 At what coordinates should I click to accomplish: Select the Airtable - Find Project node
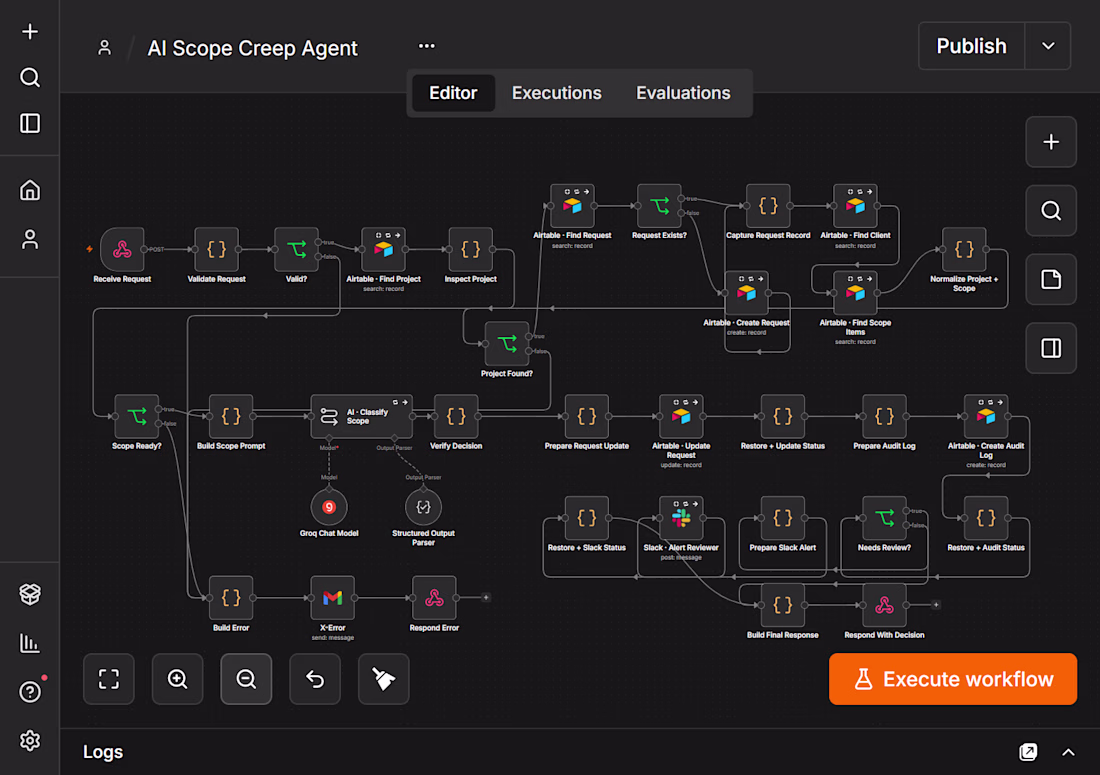pos(383,249)
